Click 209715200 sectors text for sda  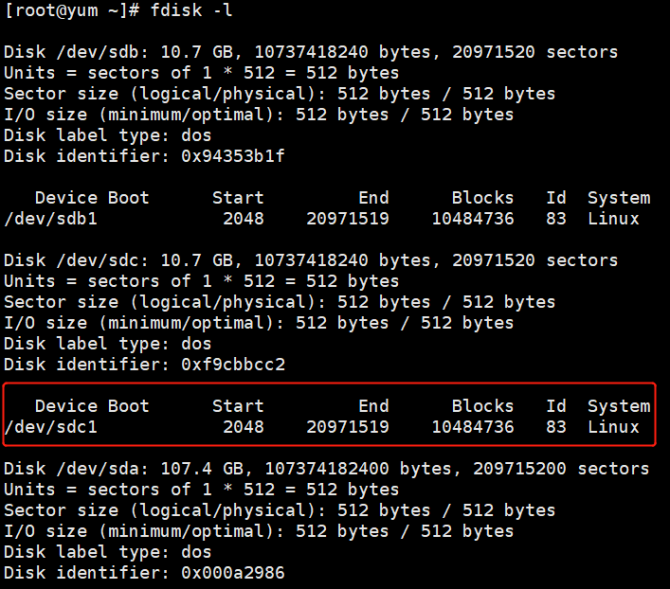click(561, 469)
